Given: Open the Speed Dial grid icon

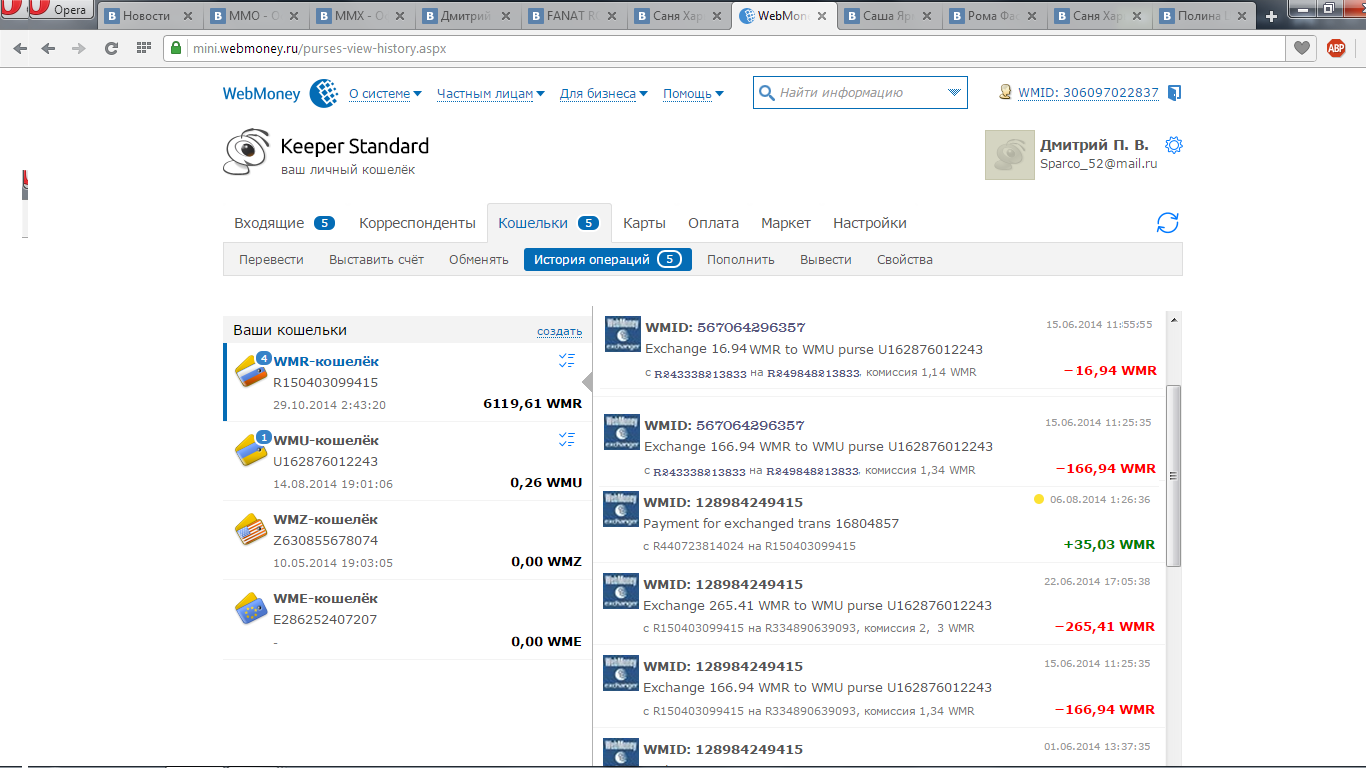Looking at the screenshot, I should pyautogui.click(x=143, y=48).
